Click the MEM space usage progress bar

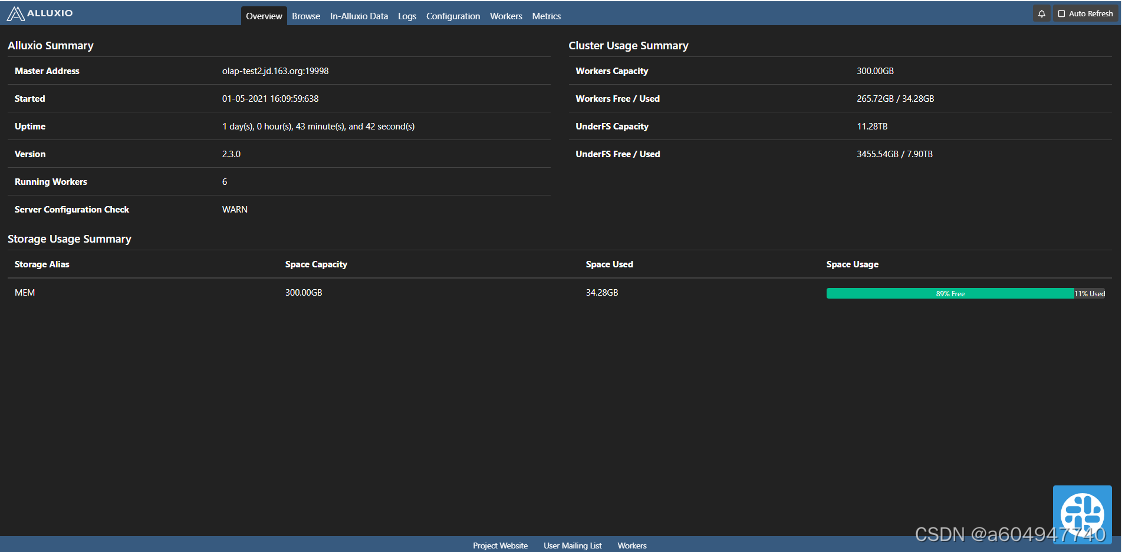965,294
